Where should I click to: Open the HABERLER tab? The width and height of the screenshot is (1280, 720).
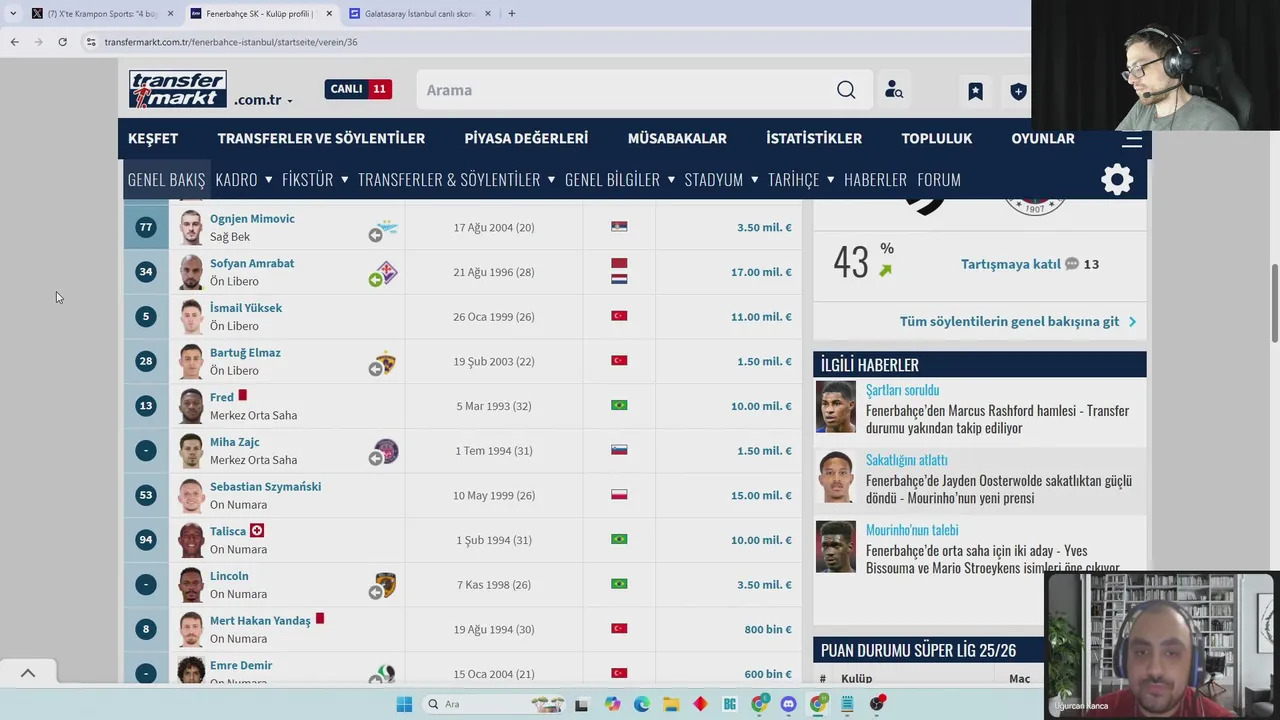pyautogui.click(x=875, y=180)
